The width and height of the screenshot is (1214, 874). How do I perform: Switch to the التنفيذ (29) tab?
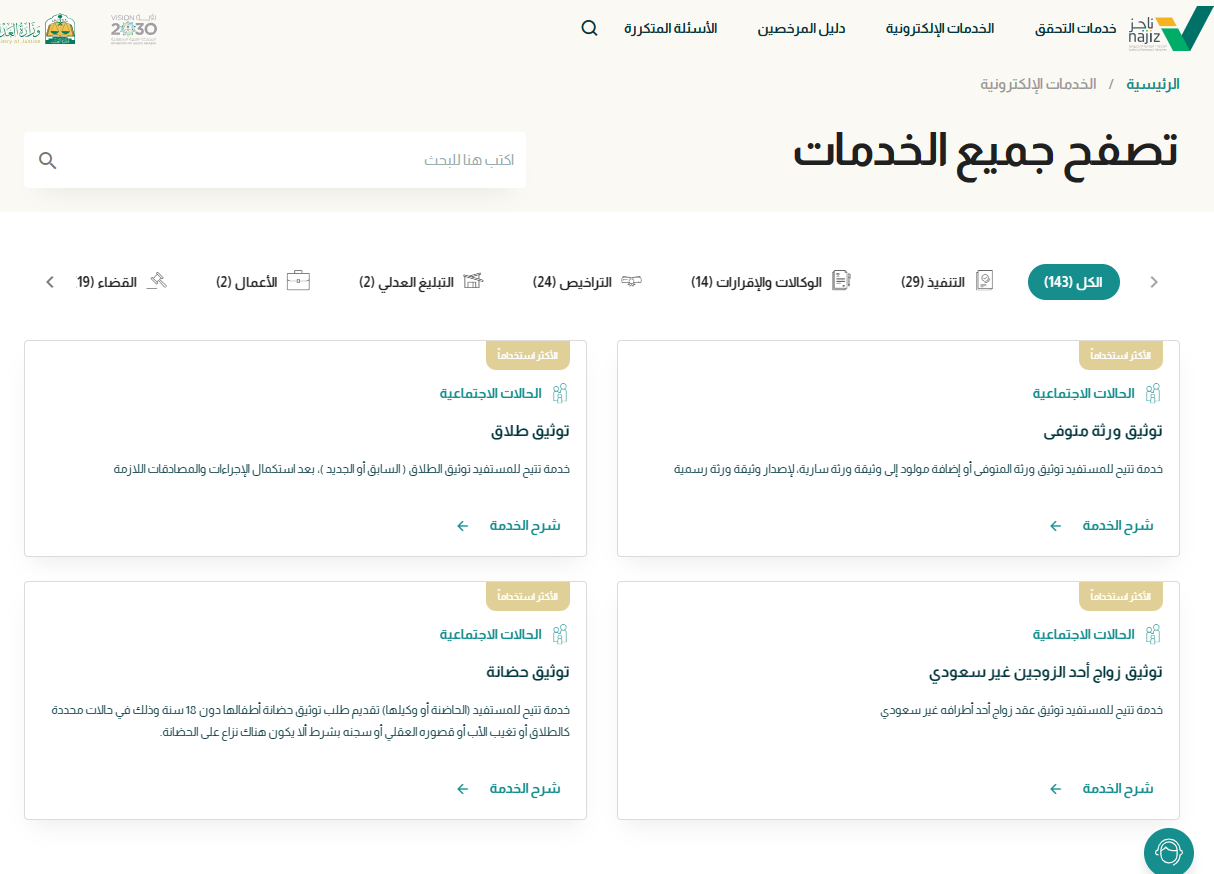(946, 282)
